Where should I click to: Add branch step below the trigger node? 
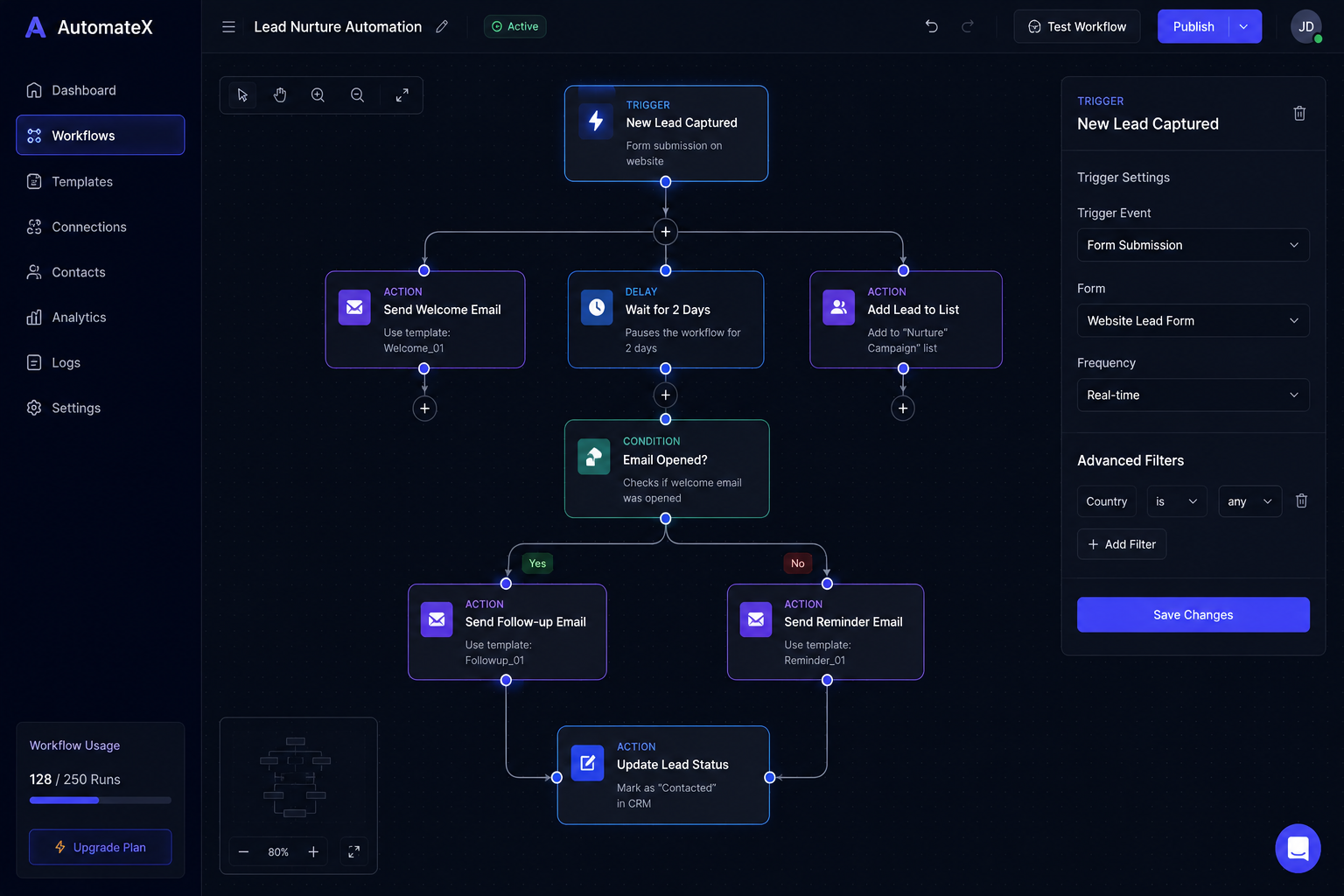click(x=666, y=232)
